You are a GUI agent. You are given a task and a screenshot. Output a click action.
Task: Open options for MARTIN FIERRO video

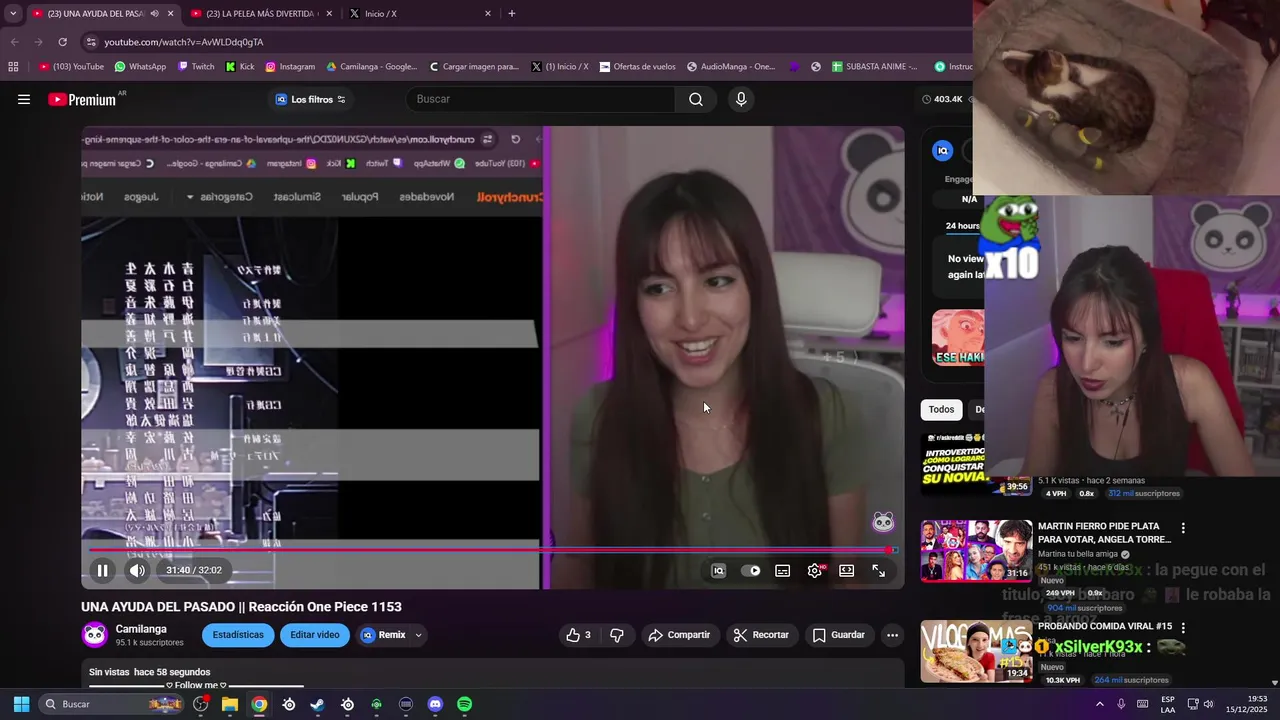pos(1183,528)
